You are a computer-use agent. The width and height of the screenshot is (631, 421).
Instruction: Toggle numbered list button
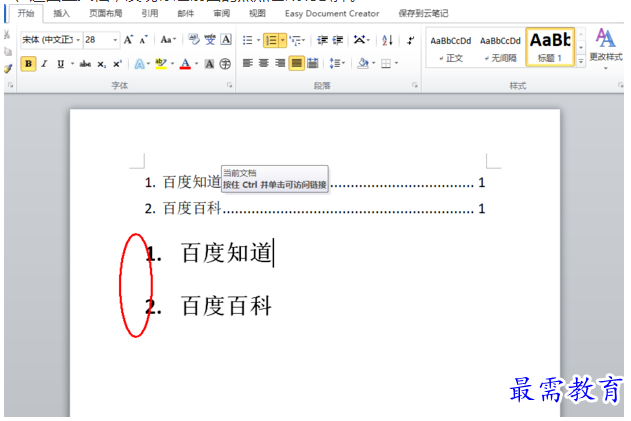(272, 40)
